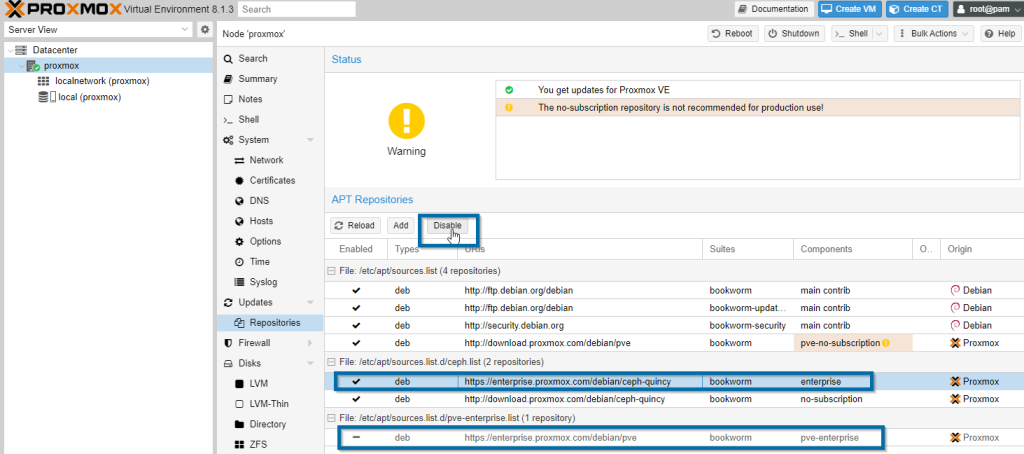The width and height of the screenshot is (1024, 454).
Task: Select the disabled pve-enterprise repository row
Action: (x=674, y=438)
